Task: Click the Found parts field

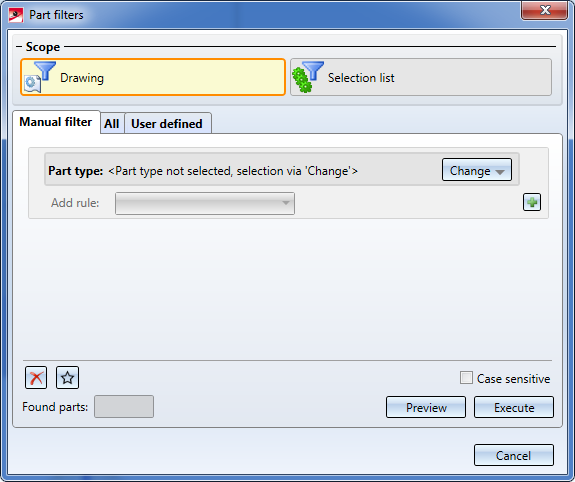Action: (124, 406)
